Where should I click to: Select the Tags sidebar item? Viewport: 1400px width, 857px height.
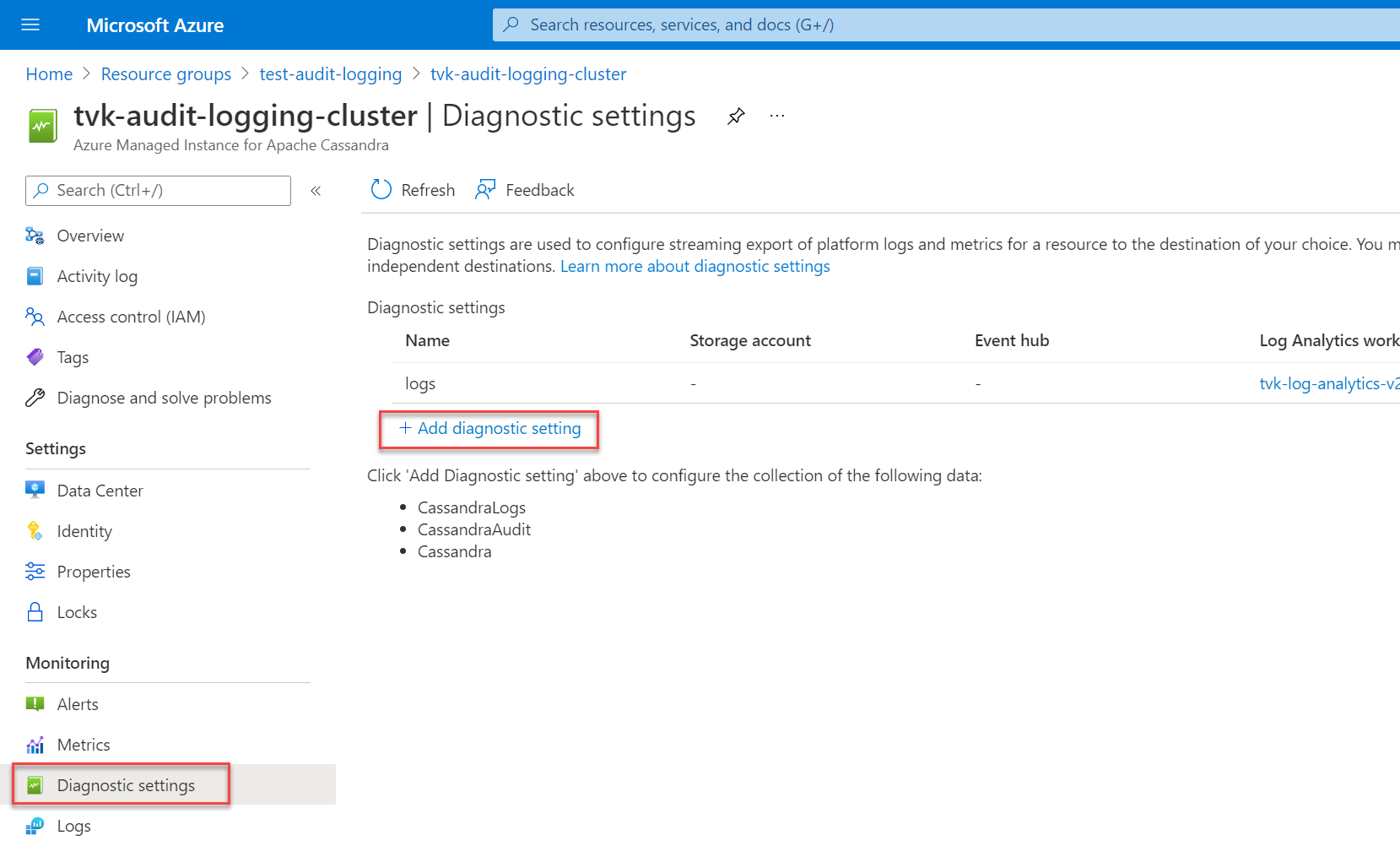(73, 357)
